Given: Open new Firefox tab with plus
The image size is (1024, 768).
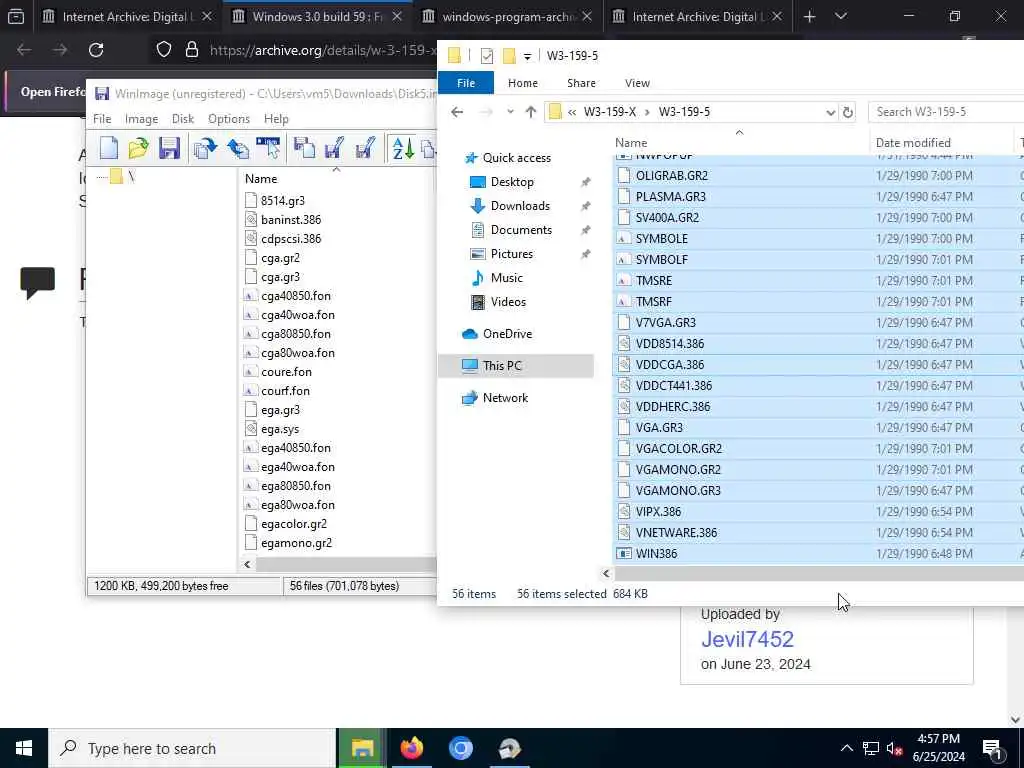Looking at the screenshot, I should pyautogui.click(x=809, y=17).
